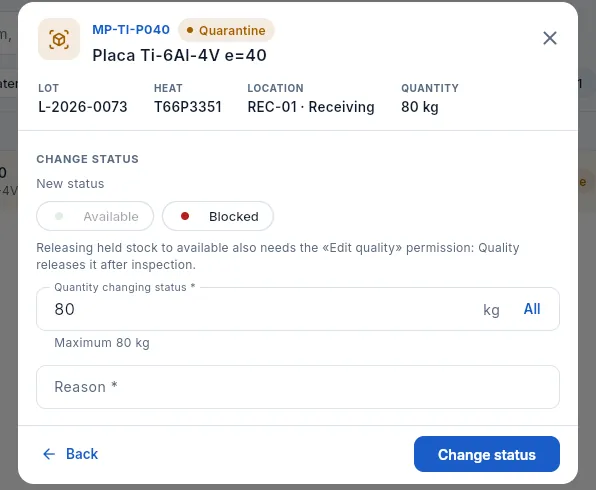
Task: Select the Blocked status option
Action: click(218, 216)
